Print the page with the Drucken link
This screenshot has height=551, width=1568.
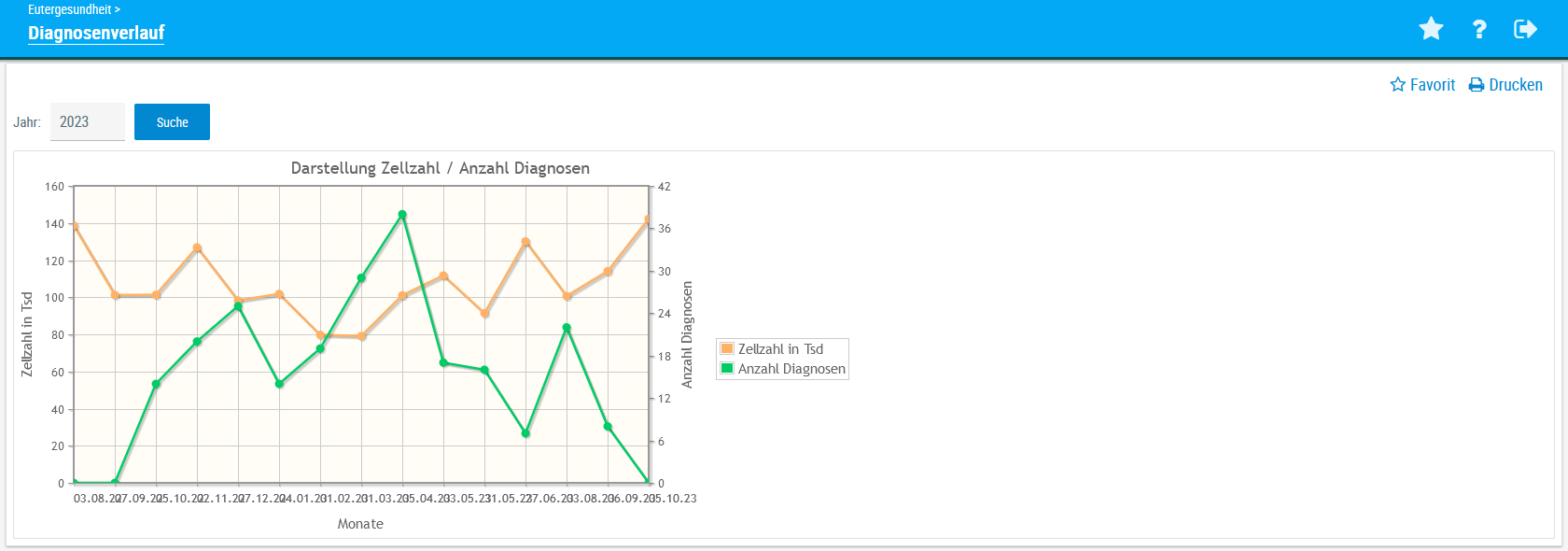1515,85
